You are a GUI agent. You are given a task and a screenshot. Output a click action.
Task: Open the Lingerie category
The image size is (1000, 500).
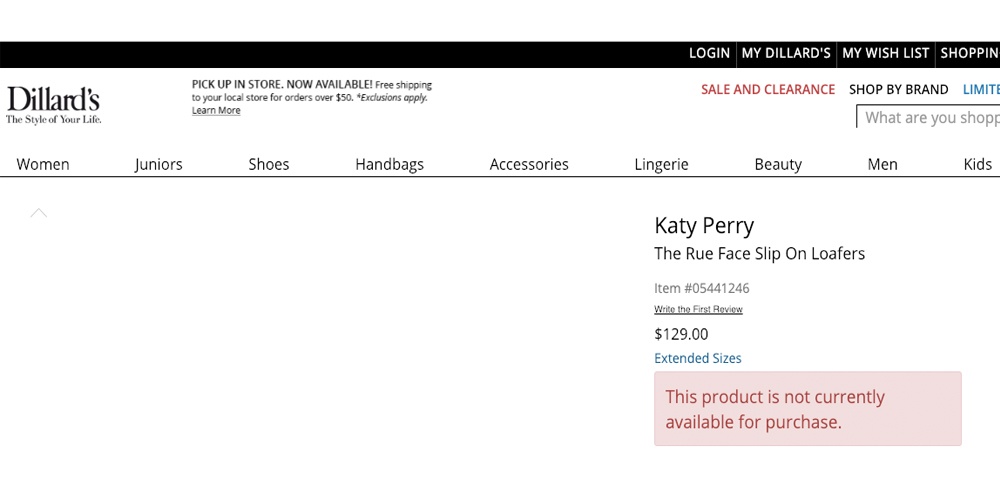[661, 164]
